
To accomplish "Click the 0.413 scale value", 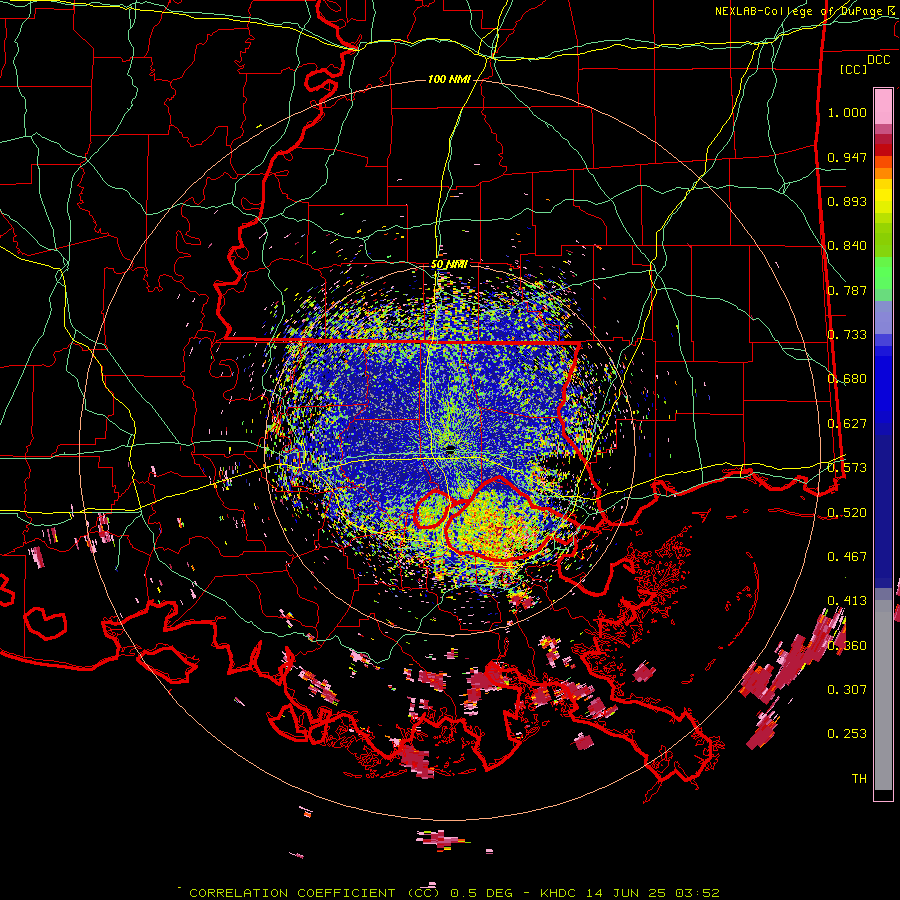I will click(x=847, y=601).
